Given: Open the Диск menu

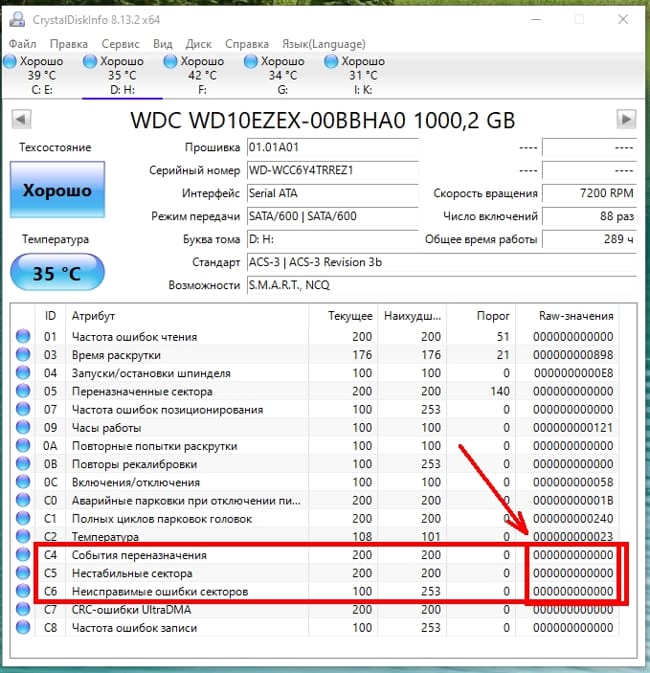Looking at the screenshot, I should tap(198, 44).
